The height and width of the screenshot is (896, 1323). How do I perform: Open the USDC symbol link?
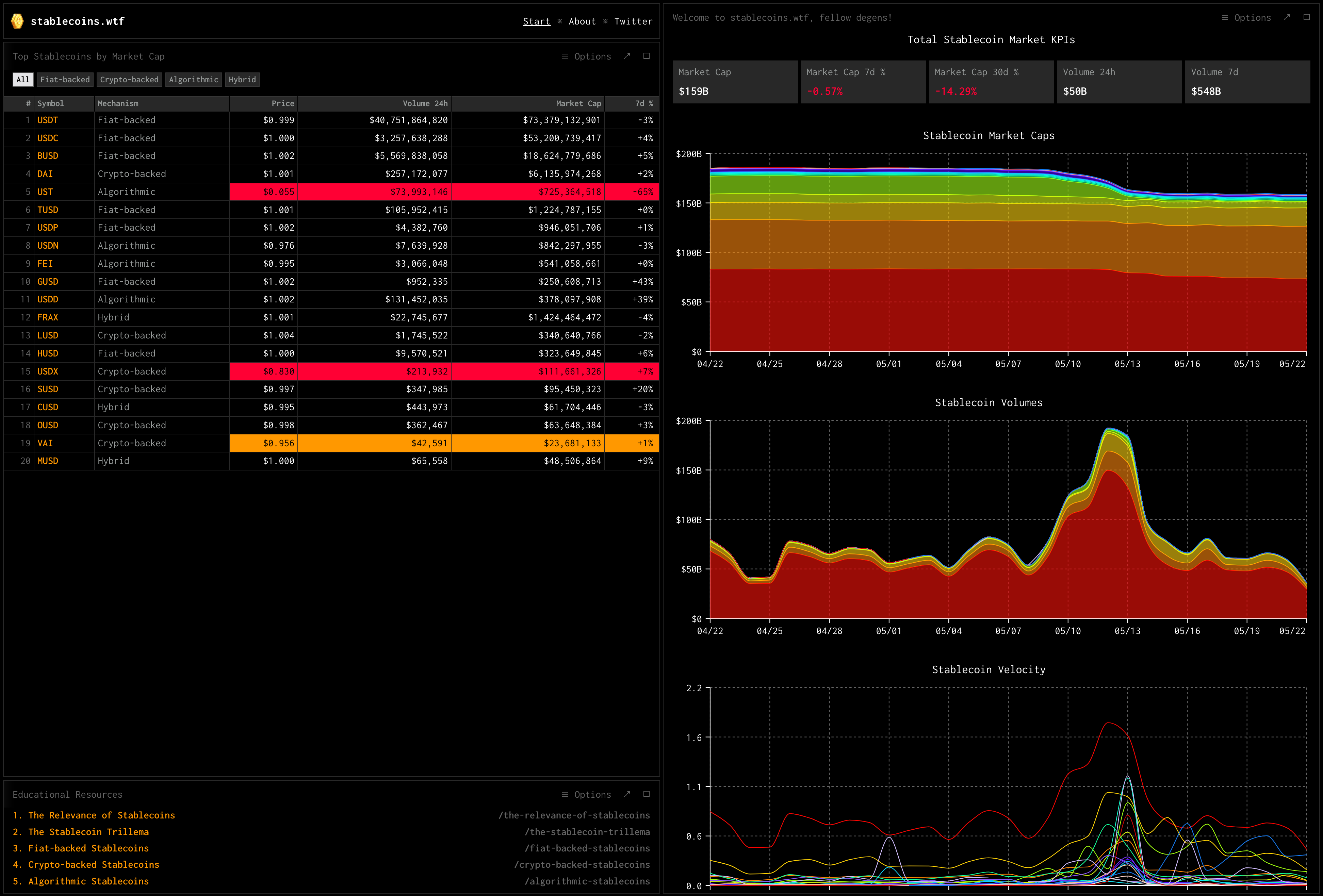pos(48,138)
